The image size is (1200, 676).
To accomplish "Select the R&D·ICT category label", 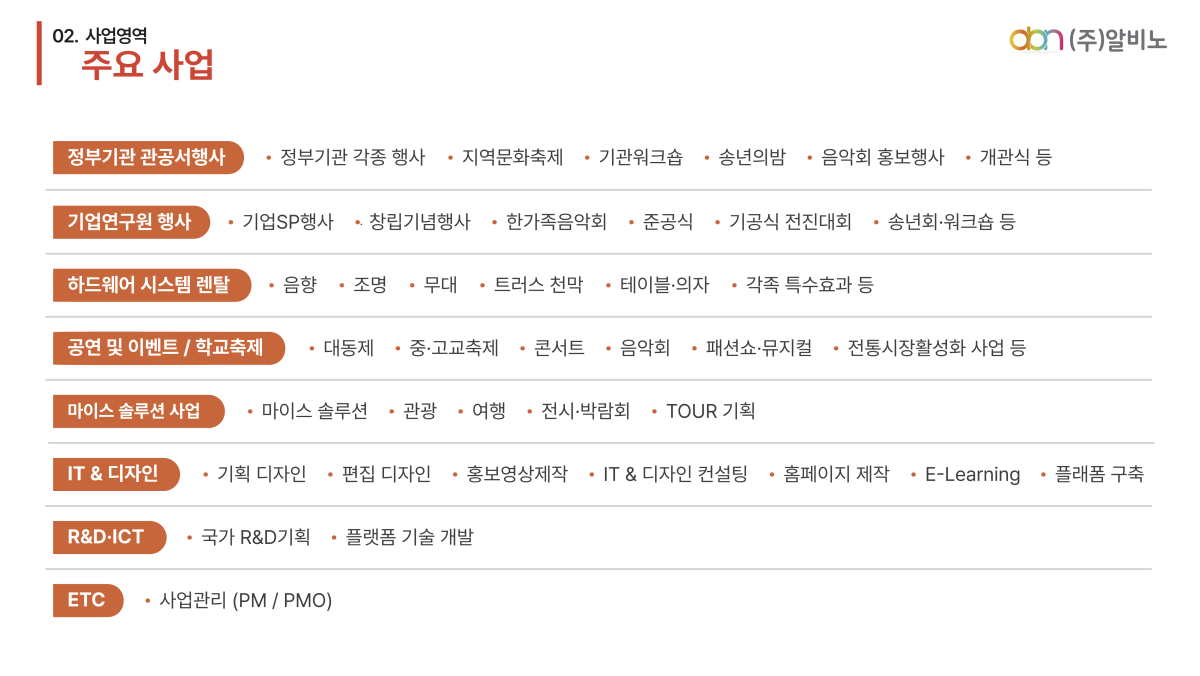I will [107, 537].
